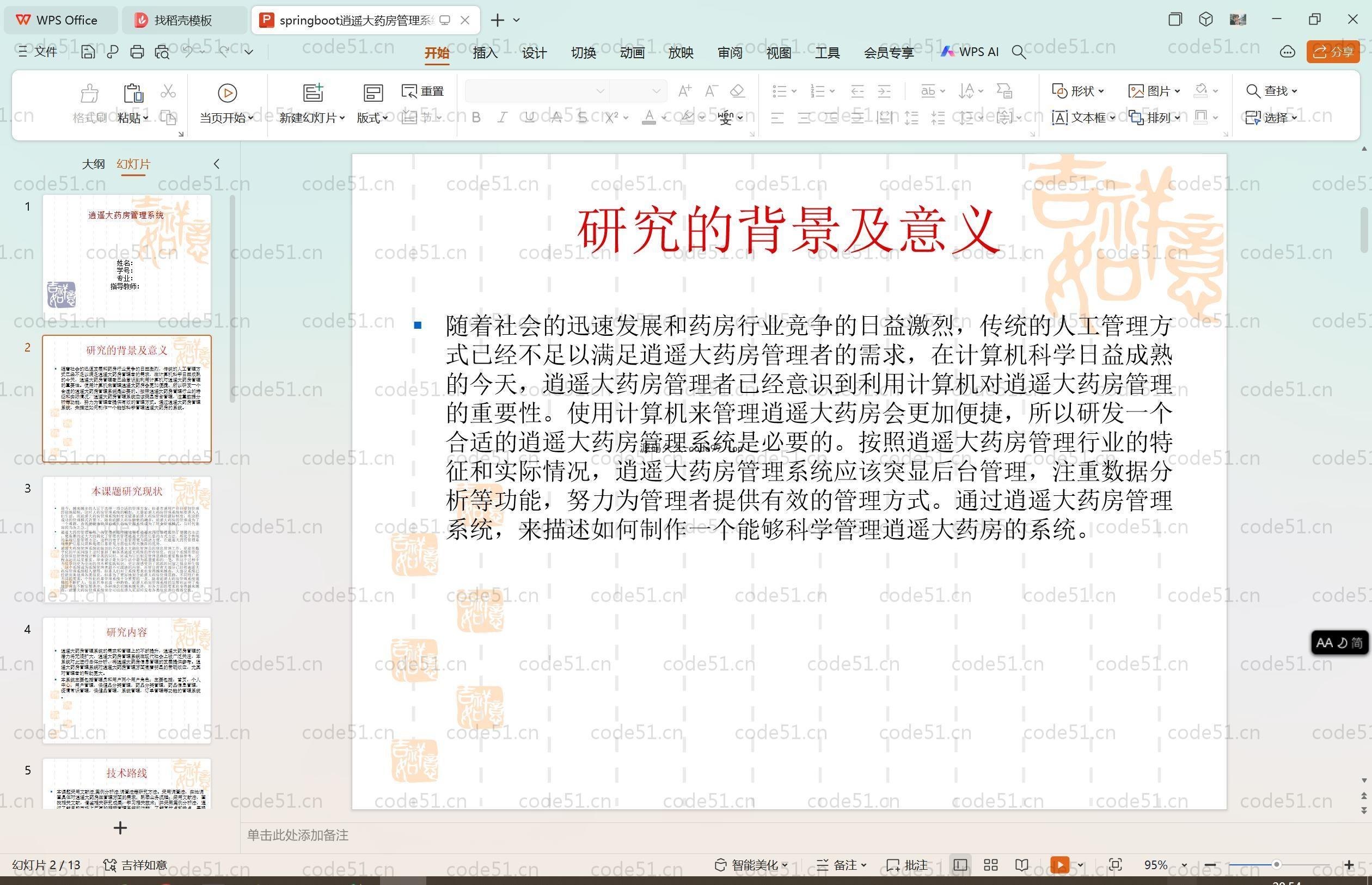This screenshot has width=1372, height=885.
Task: Click the Notes (备注) button in status bar
Action: (842, 865)
